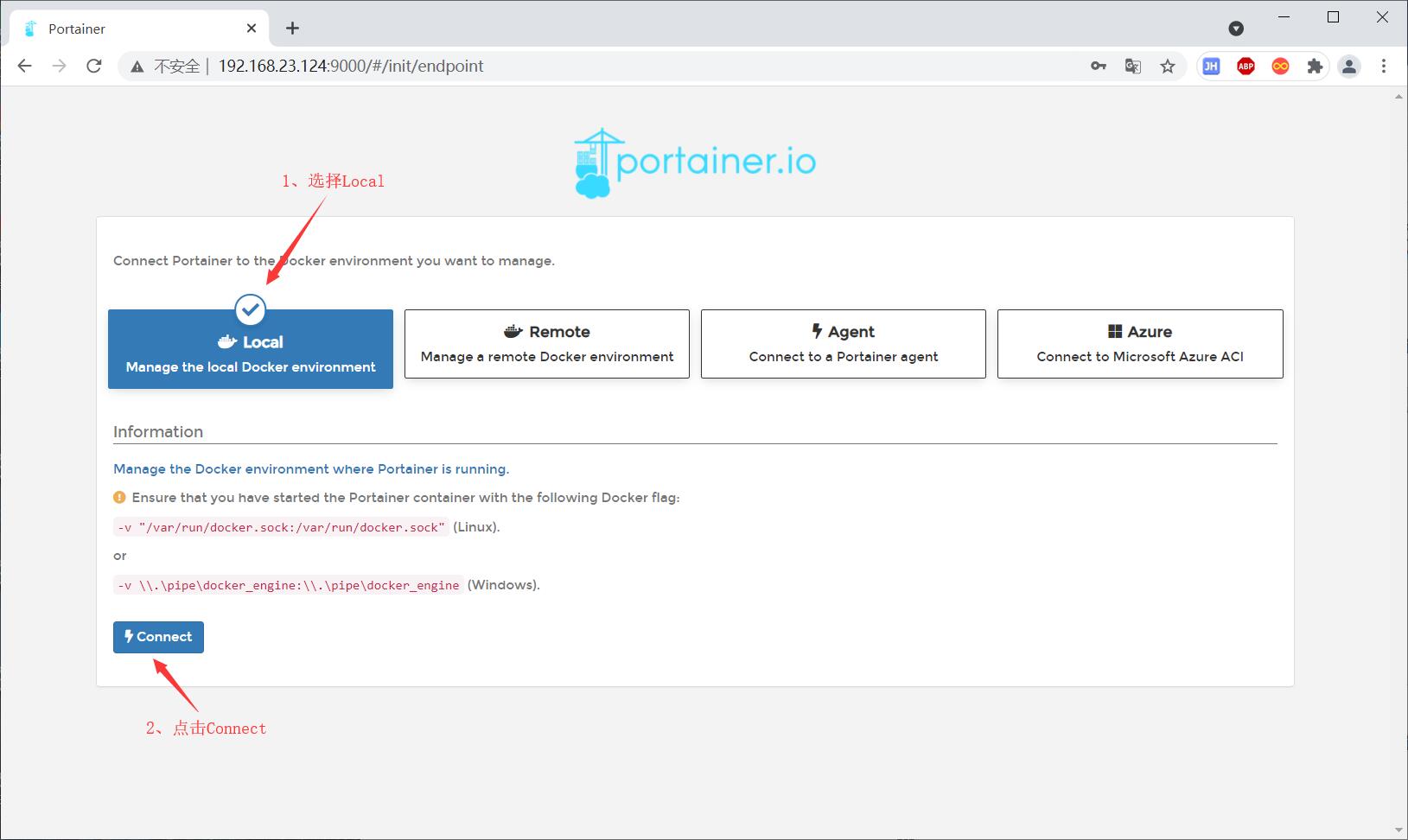Screen dimensions: 1408x840
Task: Click the Connect button
Action: [158, 637]
